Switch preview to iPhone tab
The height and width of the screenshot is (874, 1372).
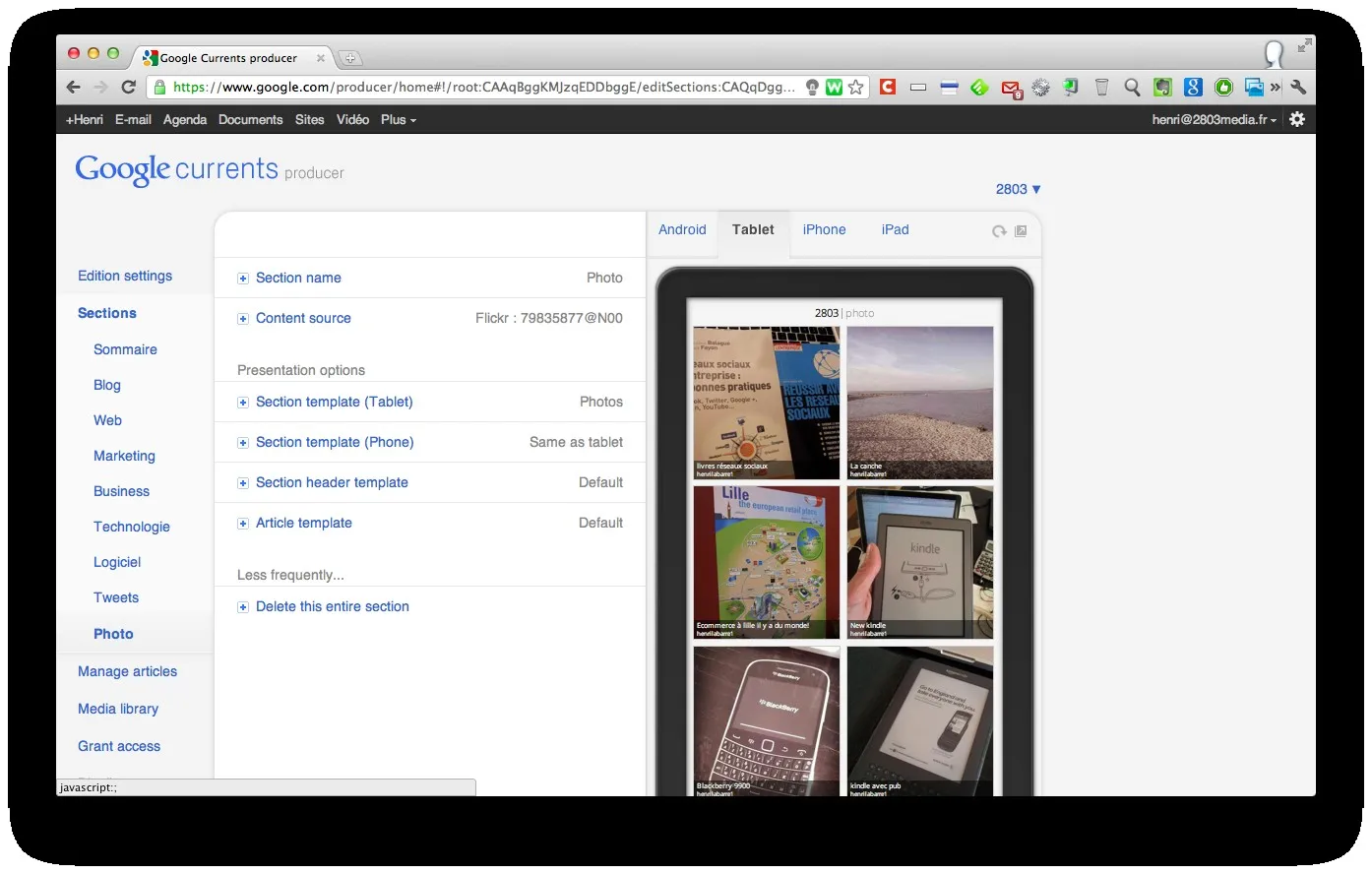point(824,229)
